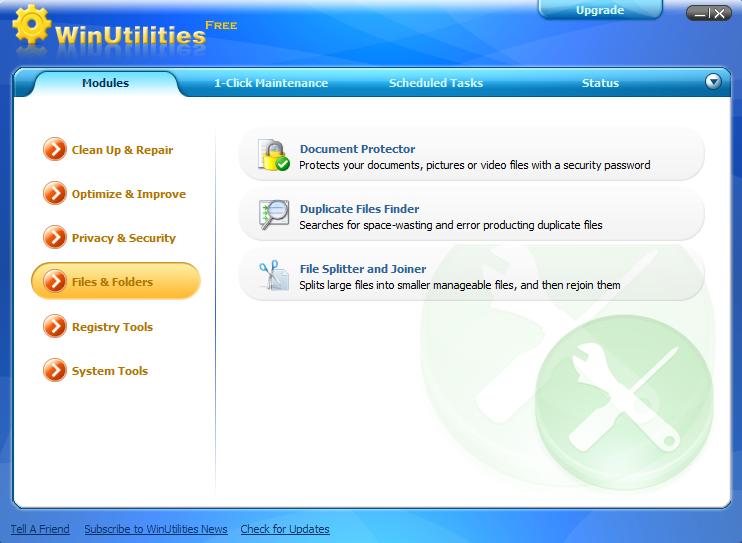The width and height of the screenshot is (742, 543).
Task: Expand the round dropdown arrow next to Status
Action: (x=713, y=82)
